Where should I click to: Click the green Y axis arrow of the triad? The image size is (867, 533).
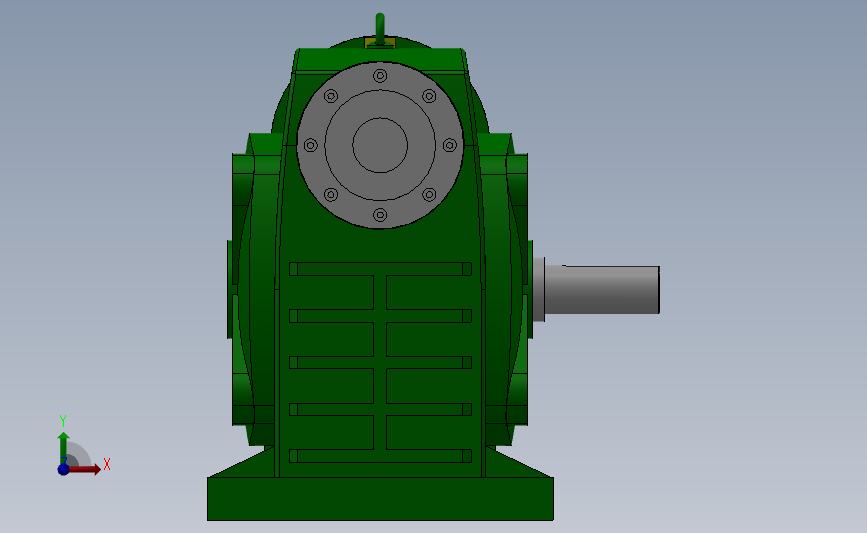[x=64, y=448]
